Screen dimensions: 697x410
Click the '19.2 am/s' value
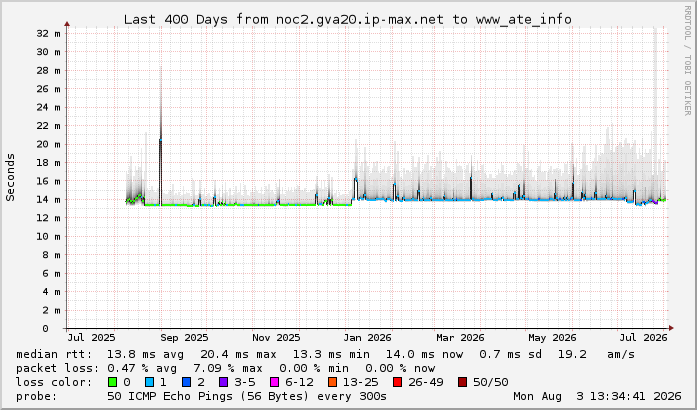click(596, 354)
